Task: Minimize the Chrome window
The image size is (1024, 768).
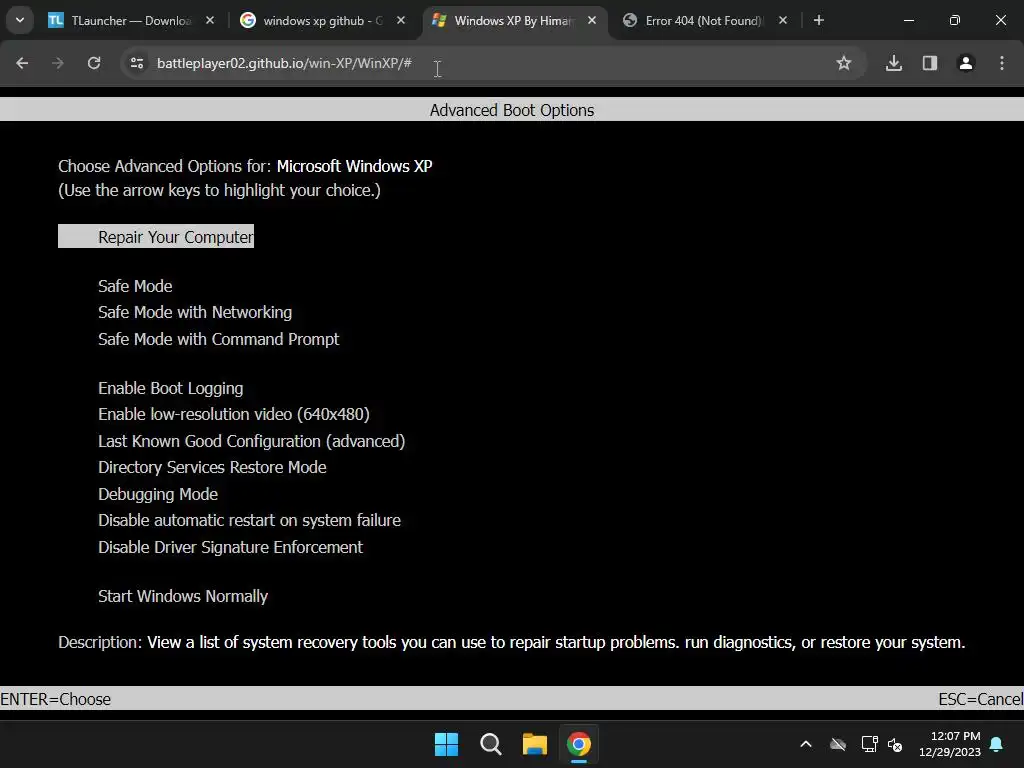Action: pos(909,20)
